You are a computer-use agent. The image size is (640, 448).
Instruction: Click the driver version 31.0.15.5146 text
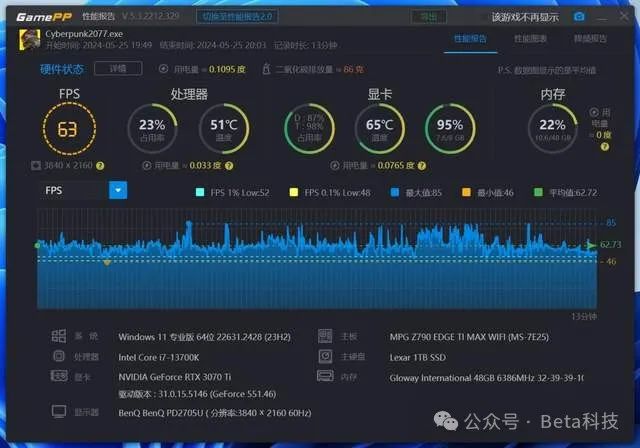tap(197, 394)
